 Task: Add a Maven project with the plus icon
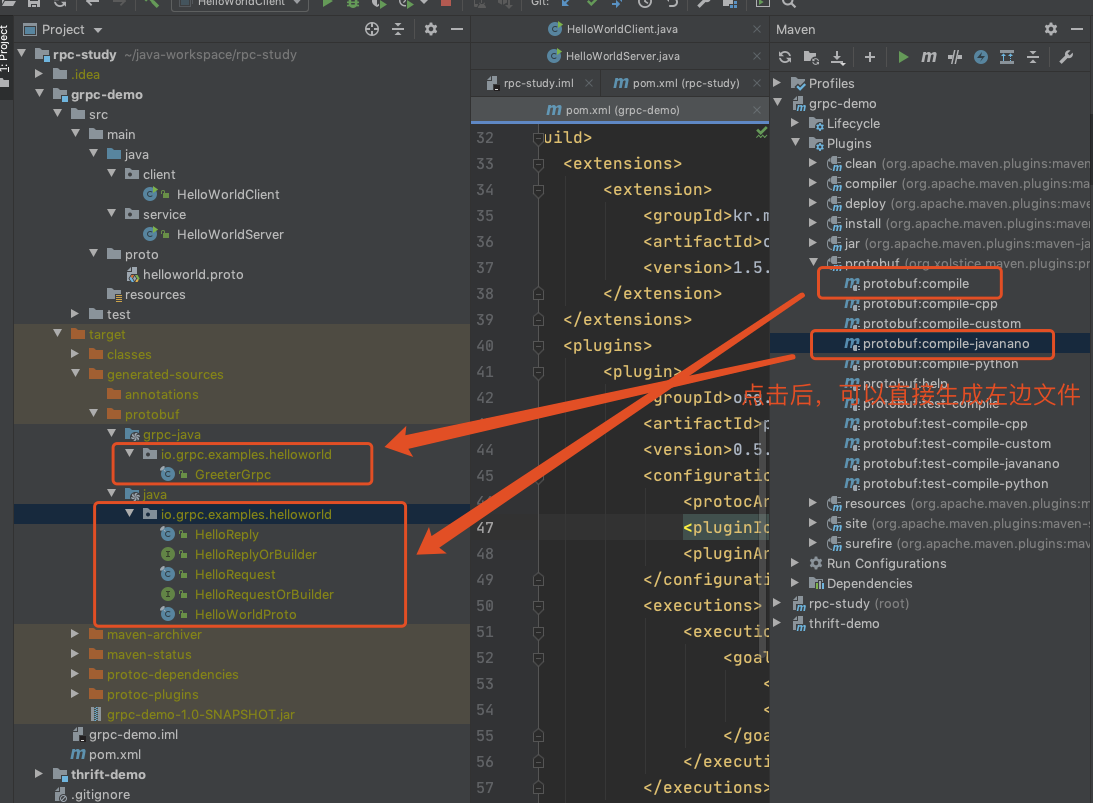(869, 57)
